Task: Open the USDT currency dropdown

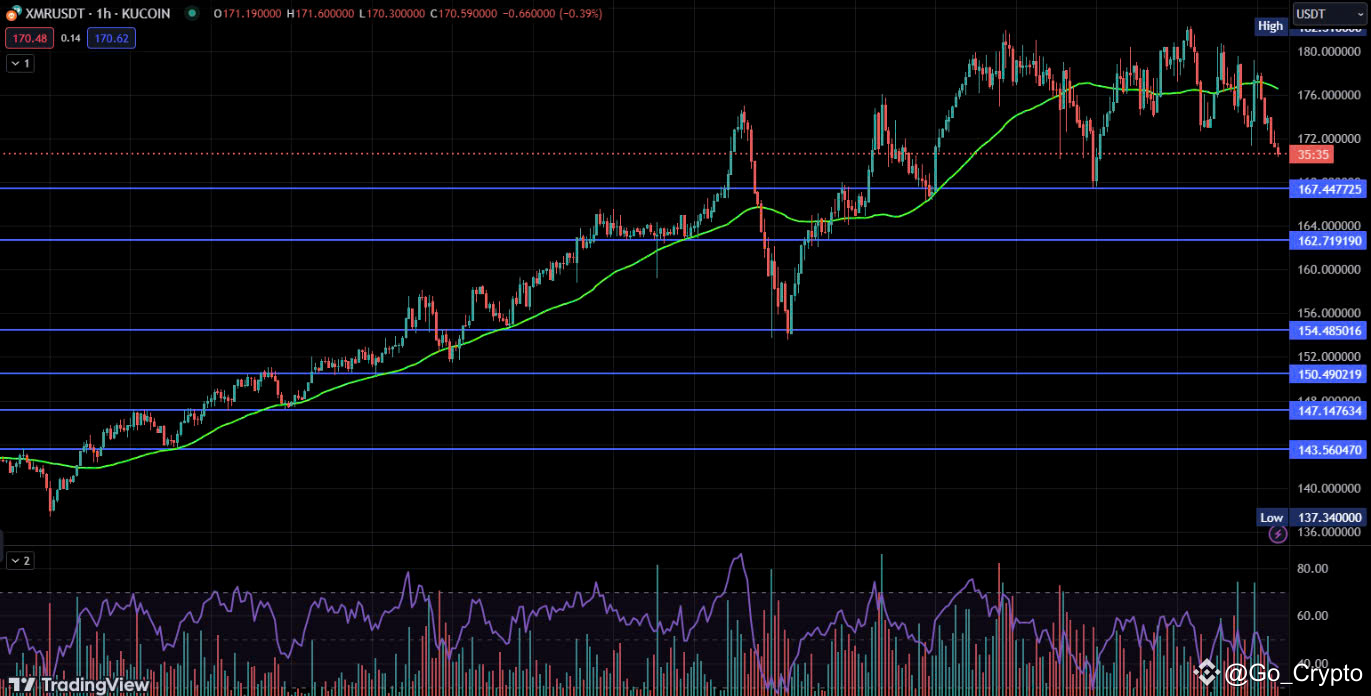Action: coord(1329,14)
